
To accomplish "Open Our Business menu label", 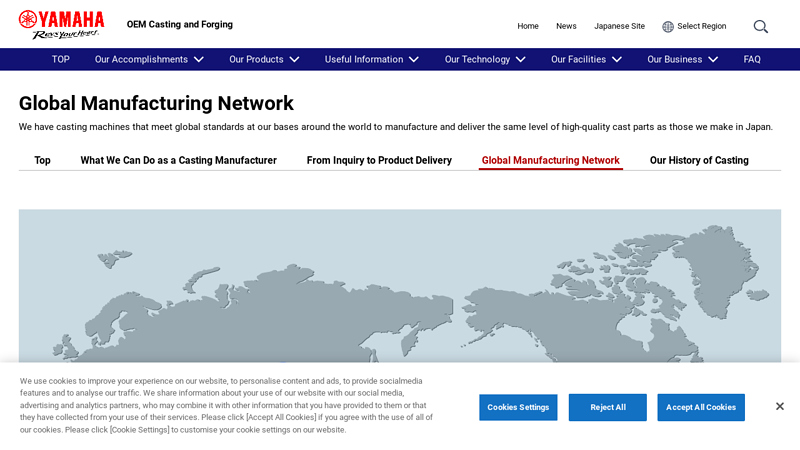I will pyautogui.click(x=674, y=60).
